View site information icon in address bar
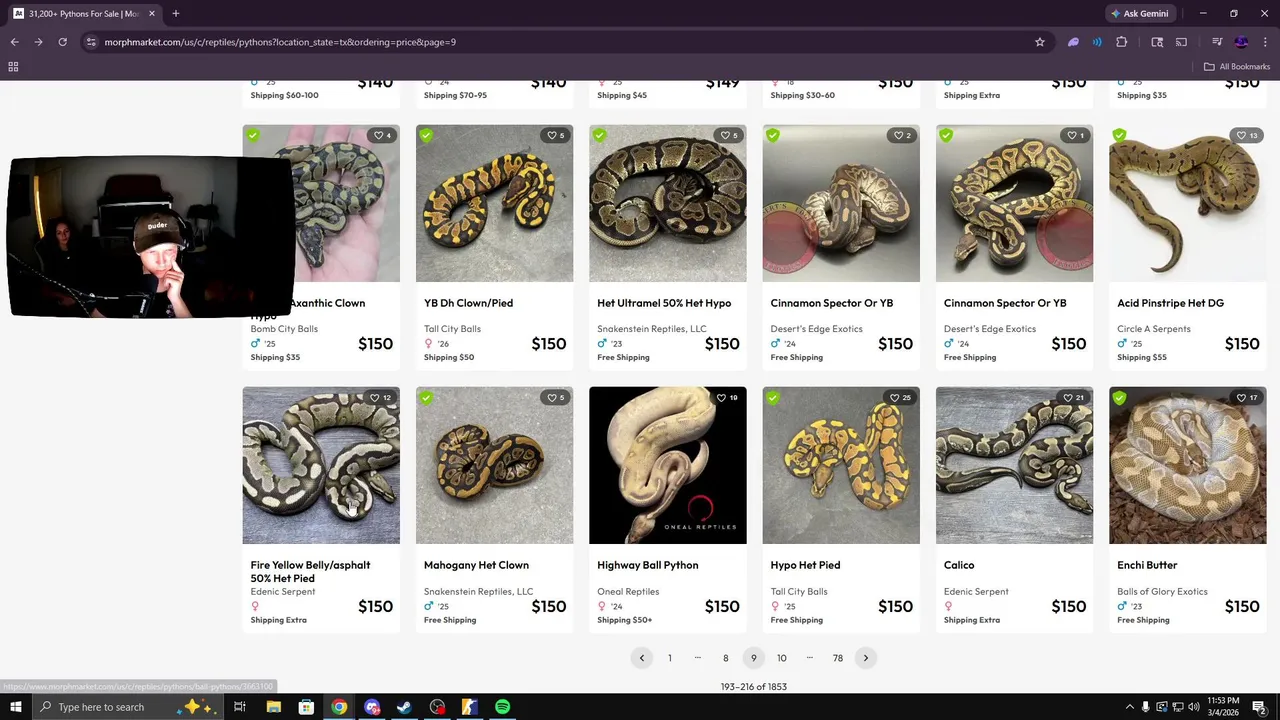Image resolution: width=1280 pixels, height=720 pixels. pos(91,42)
